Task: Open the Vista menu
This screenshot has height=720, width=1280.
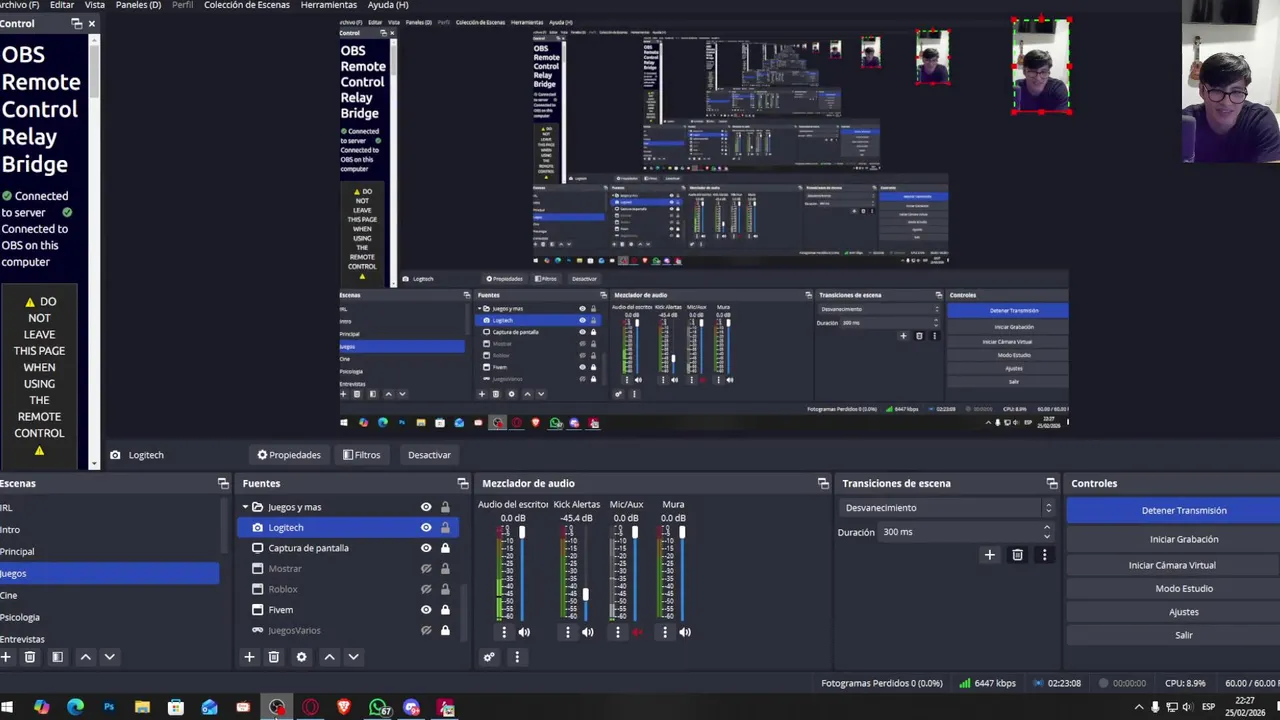Action: point(94,5)
